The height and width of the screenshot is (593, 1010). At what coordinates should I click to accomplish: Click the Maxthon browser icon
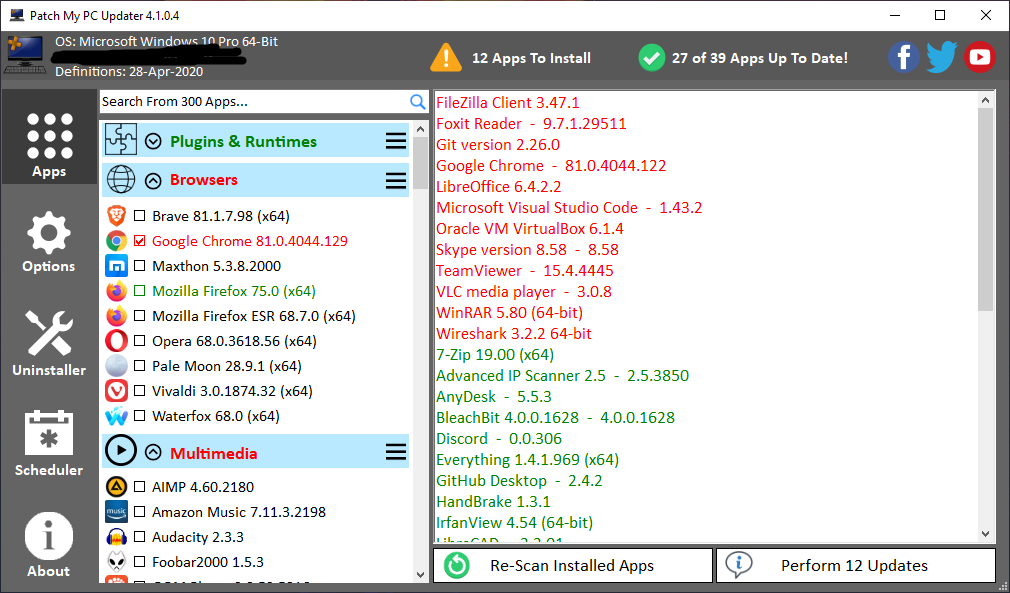click(117, 266)
